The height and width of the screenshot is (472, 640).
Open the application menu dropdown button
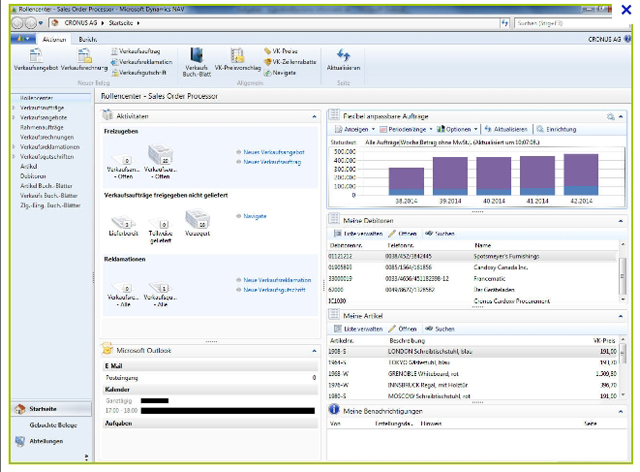[x=23, y=39]
